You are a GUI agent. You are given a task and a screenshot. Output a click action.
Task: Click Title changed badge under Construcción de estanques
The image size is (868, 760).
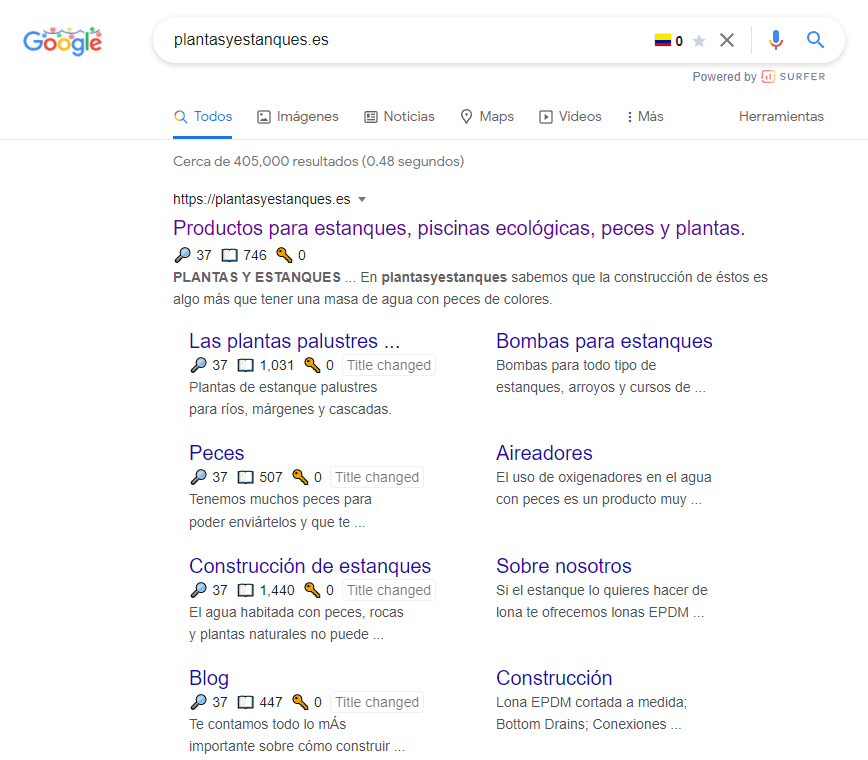tap(389, 590)
